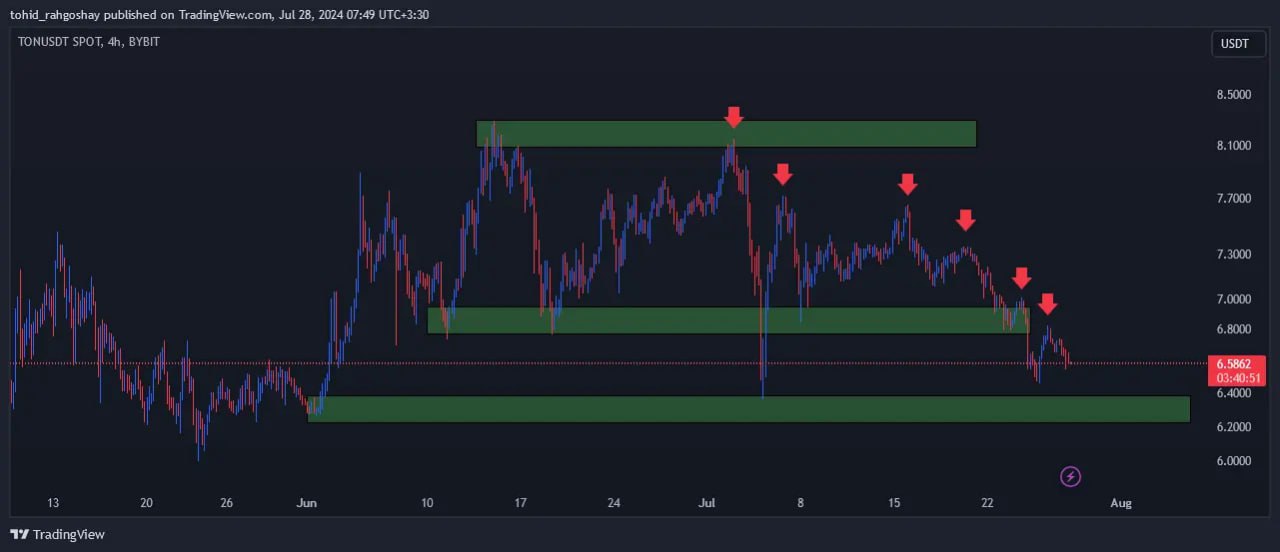Click the TradingView logo
The width and height of the screenshot is (1280, 552).
pyautogui.click(x=57, y=535)
